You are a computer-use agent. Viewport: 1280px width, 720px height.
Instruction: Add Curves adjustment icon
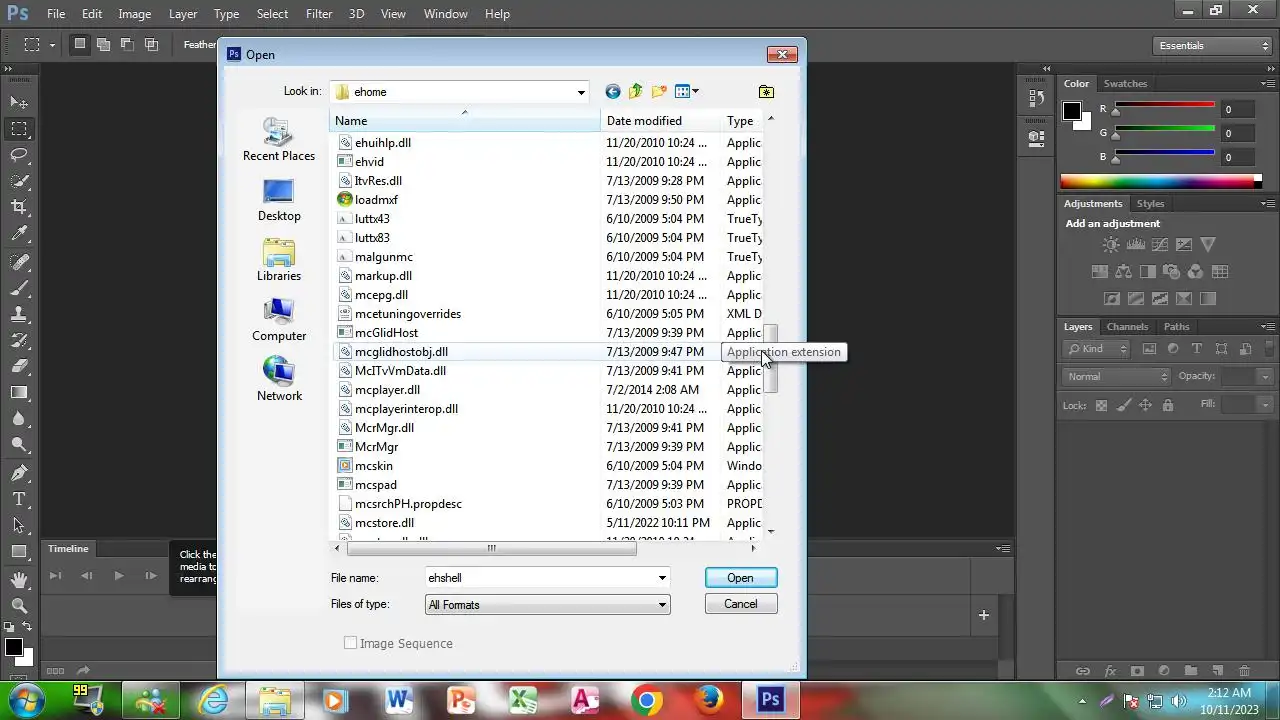click(x=1159, y=245)
